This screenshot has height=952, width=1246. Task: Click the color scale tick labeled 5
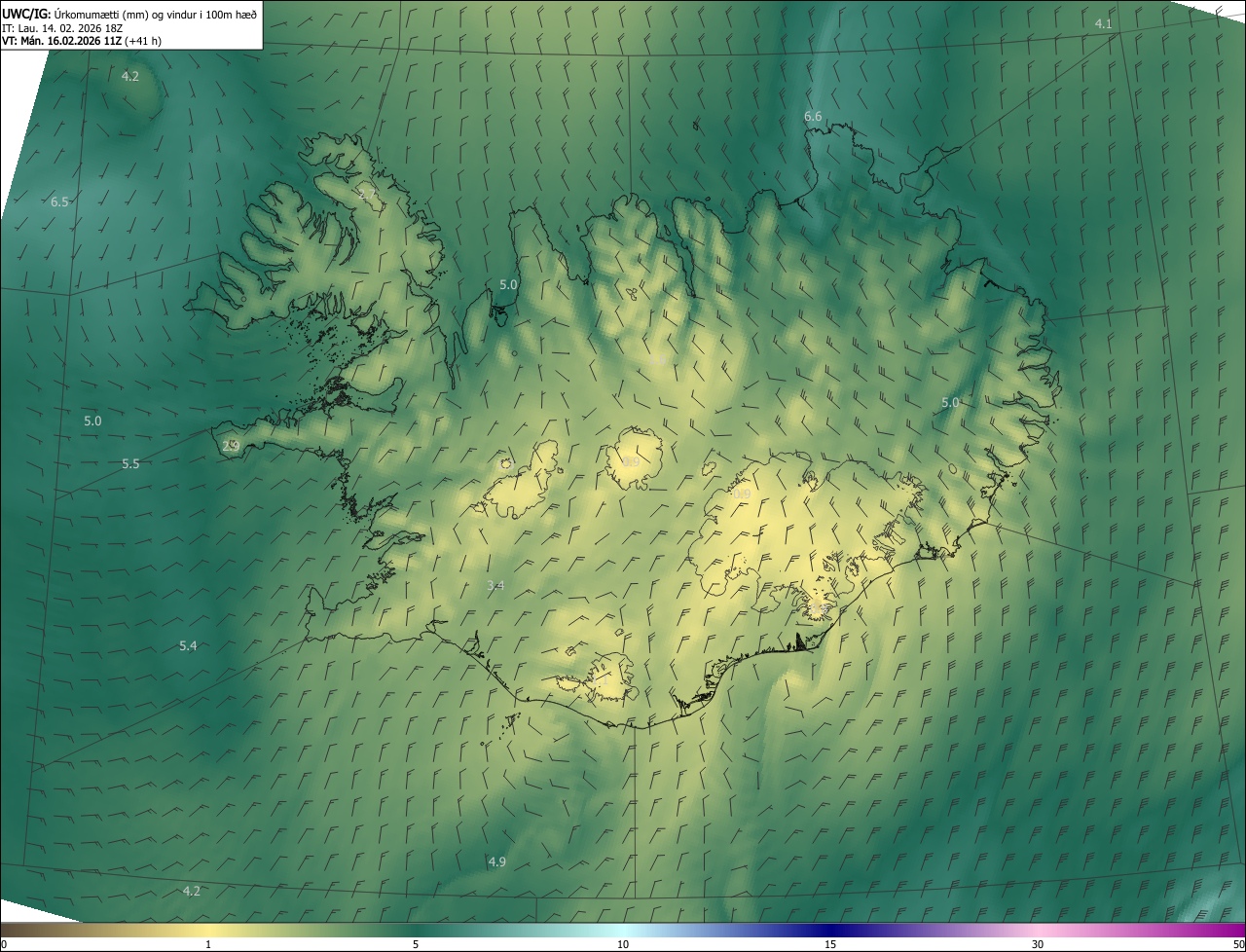point(416,944)
